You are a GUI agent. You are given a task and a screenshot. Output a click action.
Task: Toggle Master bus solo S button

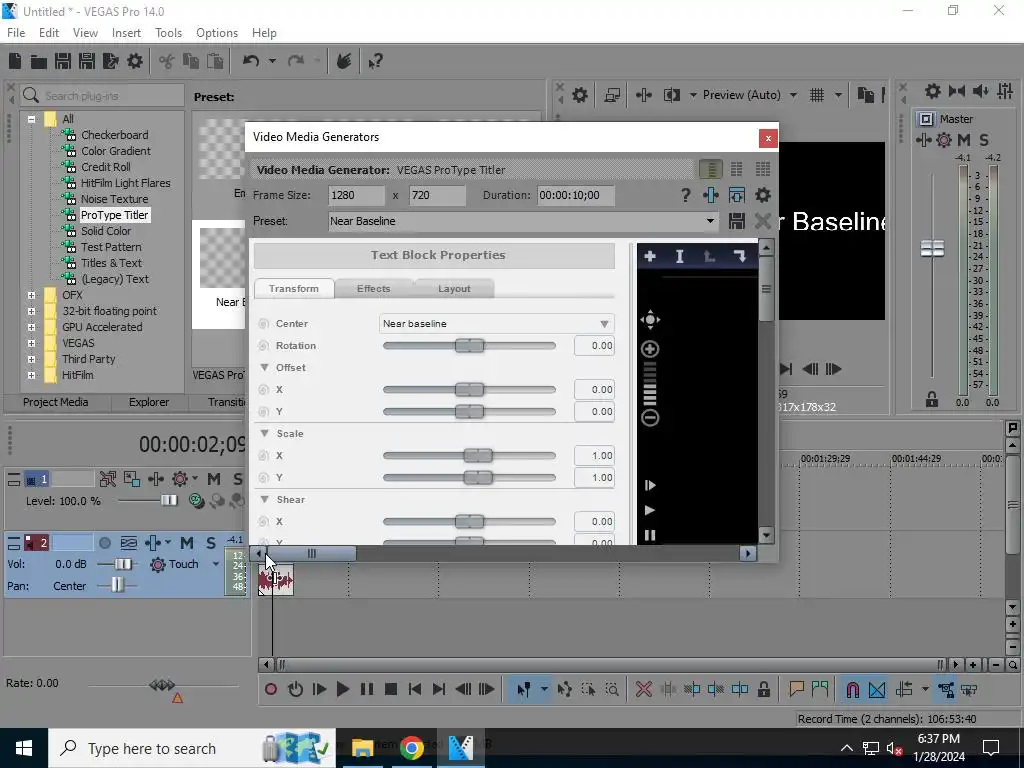984,140
